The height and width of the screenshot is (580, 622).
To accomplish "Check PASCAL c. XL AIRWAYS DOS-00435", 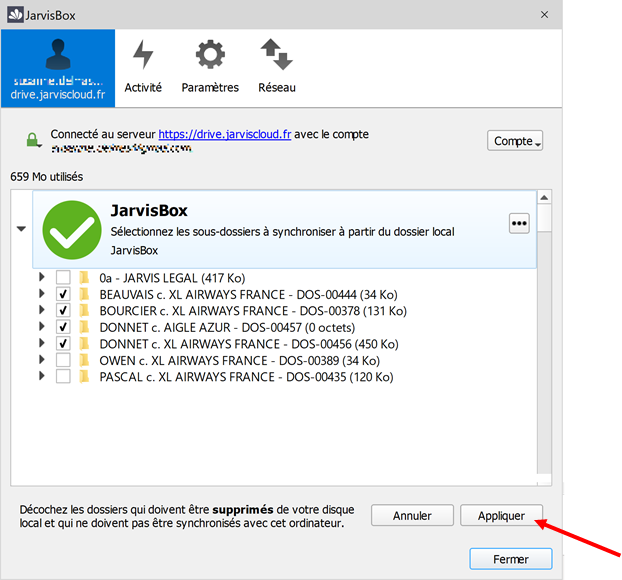I will click(x=63, y=376).
